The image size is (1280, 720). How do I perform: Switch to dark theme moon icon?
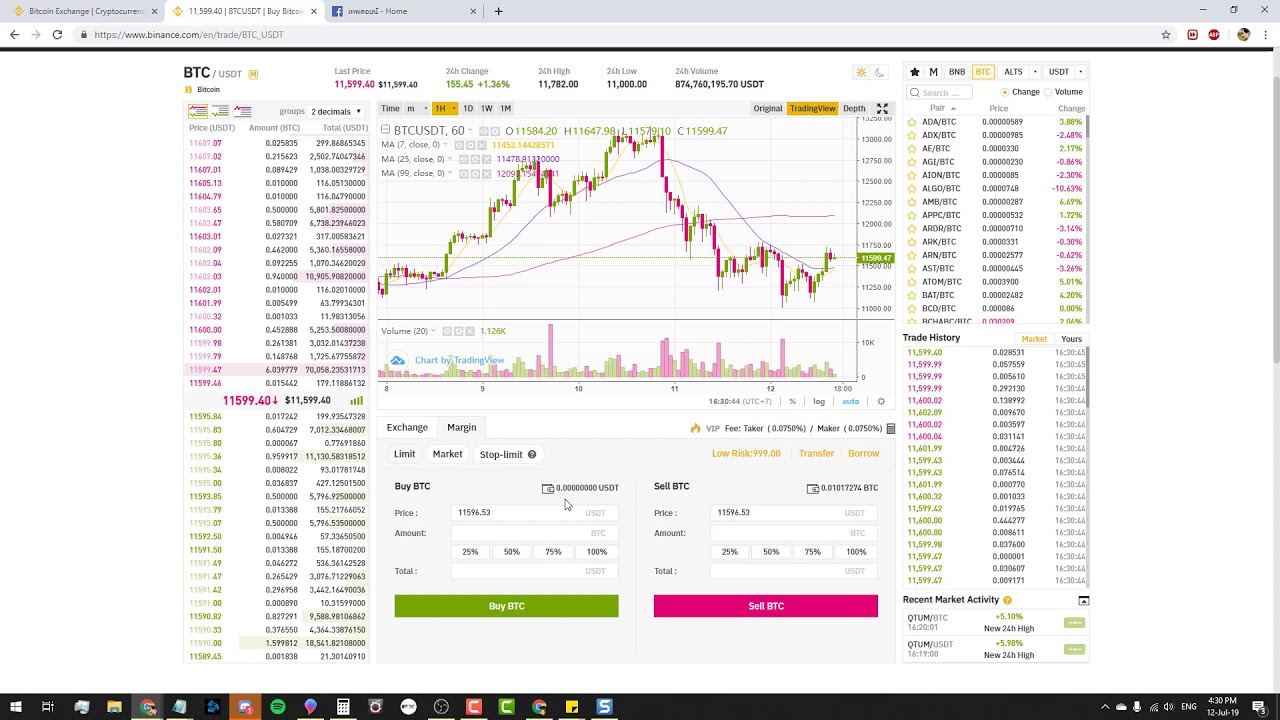pos(879,72)
